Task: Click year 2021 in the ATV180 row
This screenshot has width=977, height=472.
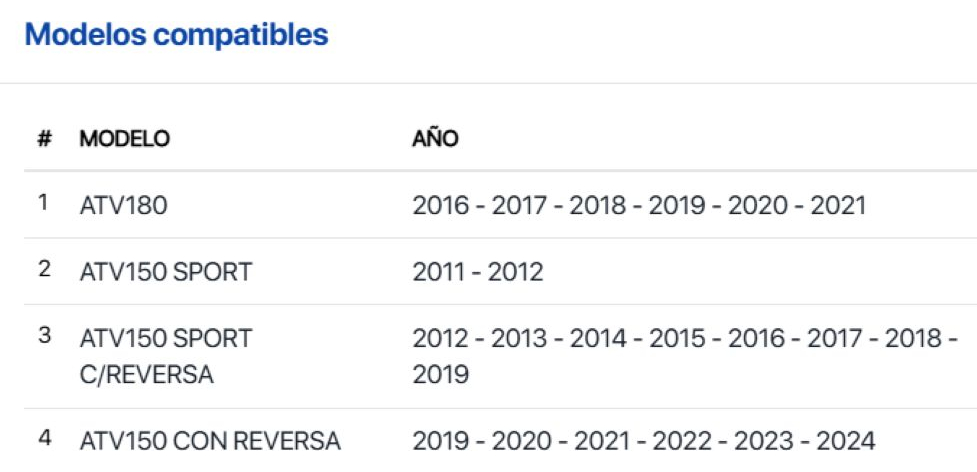Action: (838, 206)
